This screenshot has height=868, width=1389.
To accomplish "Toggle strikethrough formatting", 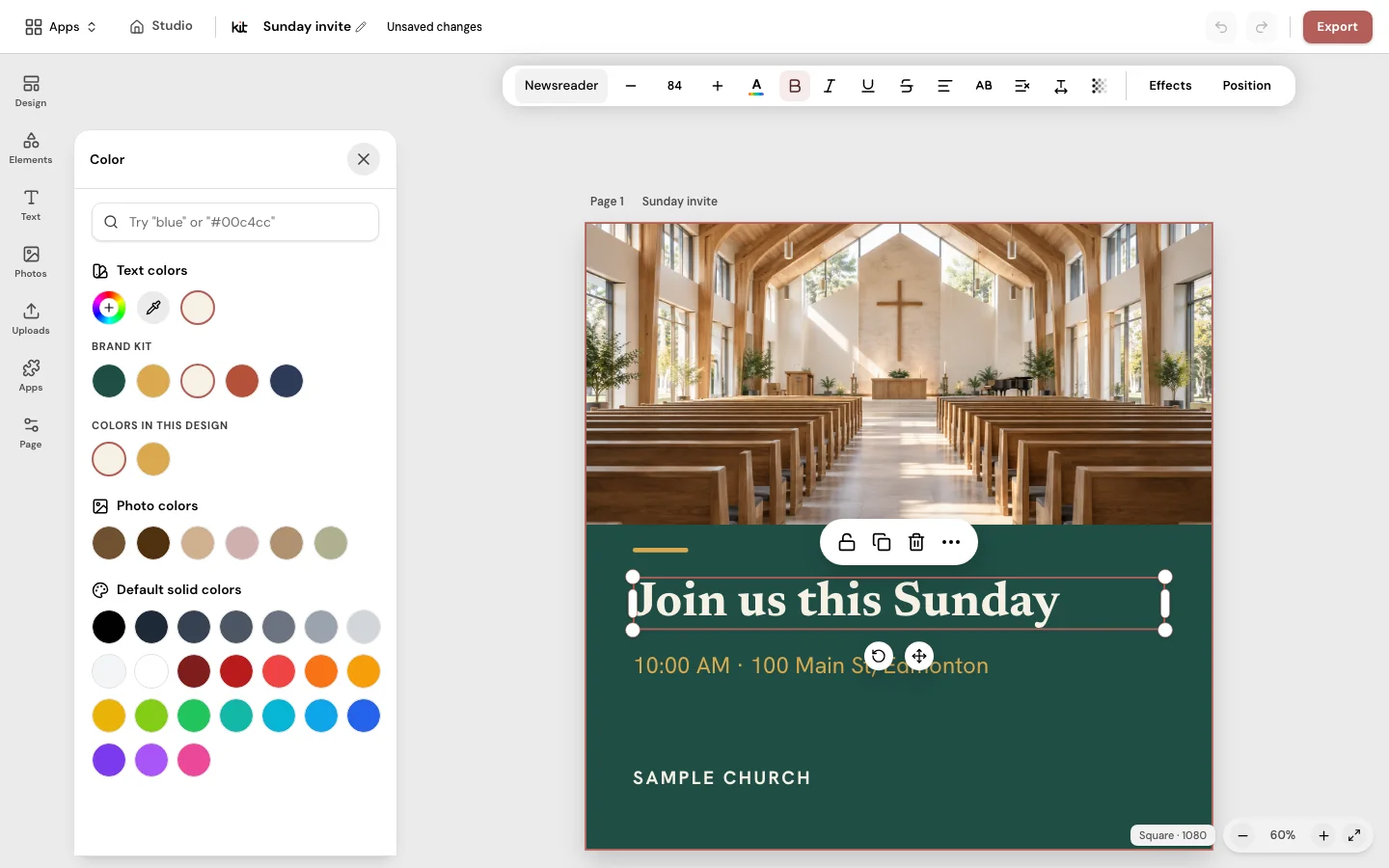I will point(907,86).
